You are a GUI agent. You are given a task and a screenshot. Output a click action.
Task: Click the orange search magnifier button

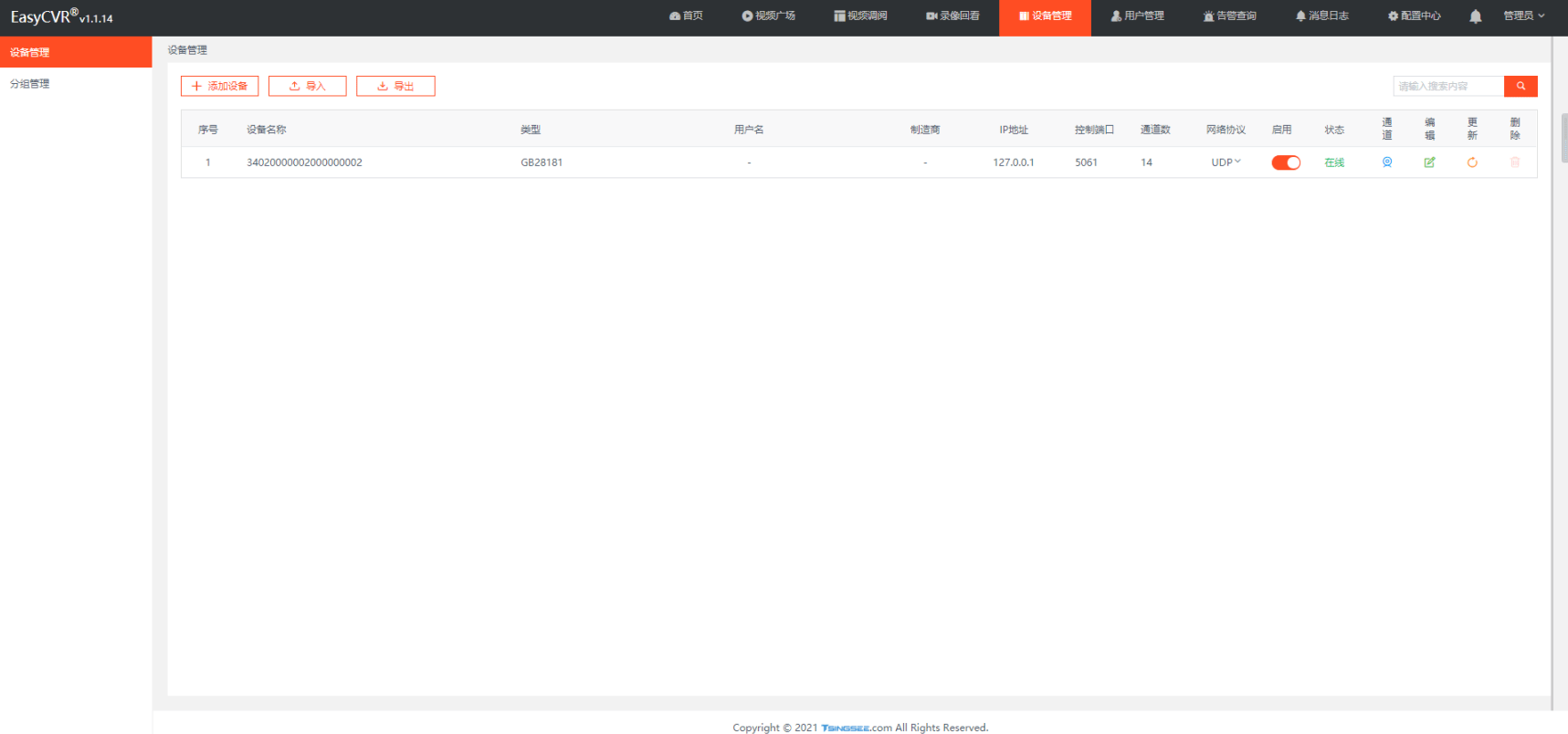1521,86
